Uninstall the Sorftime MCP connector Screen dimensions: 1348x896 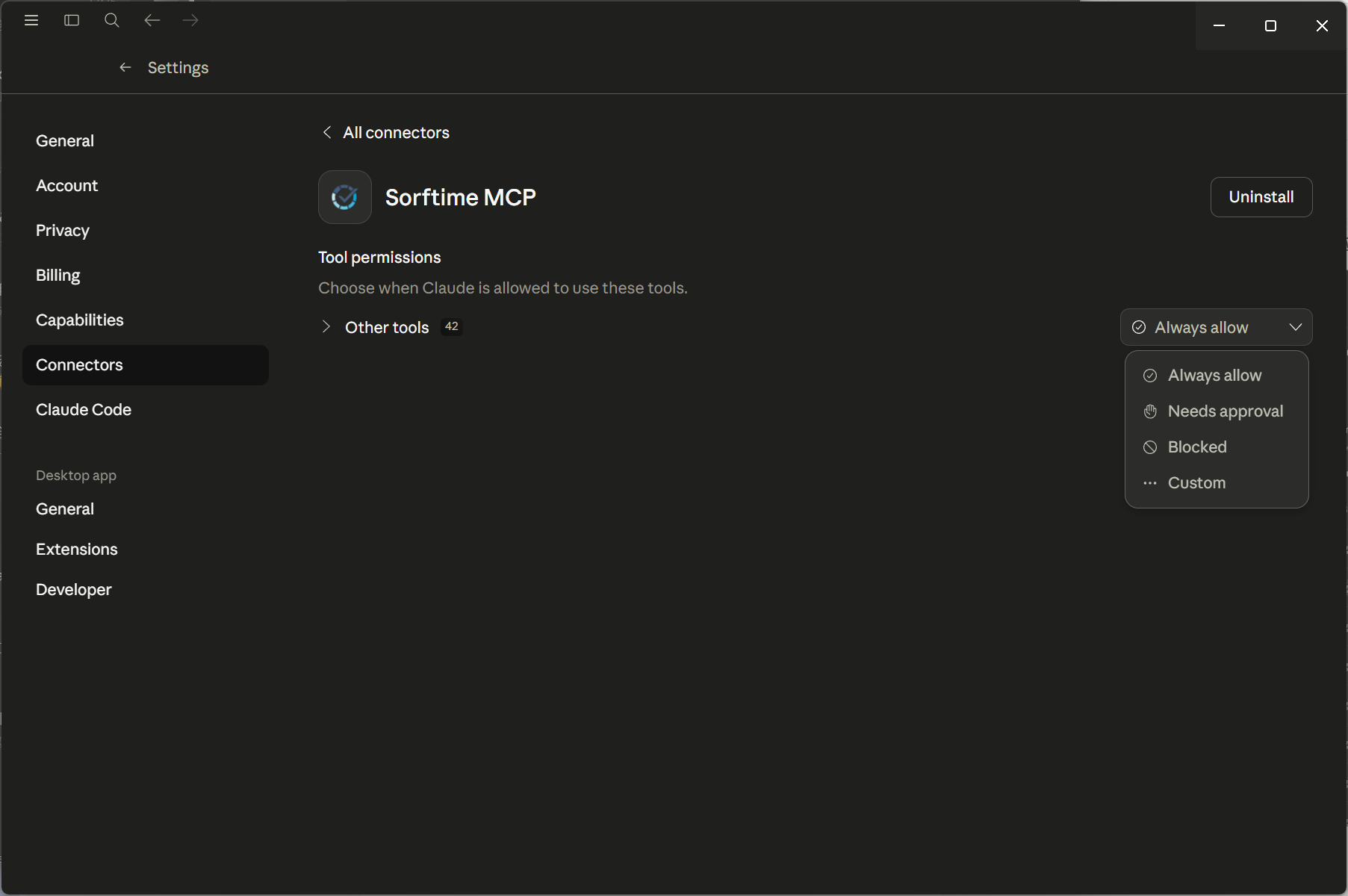[x=1261, y=197]
